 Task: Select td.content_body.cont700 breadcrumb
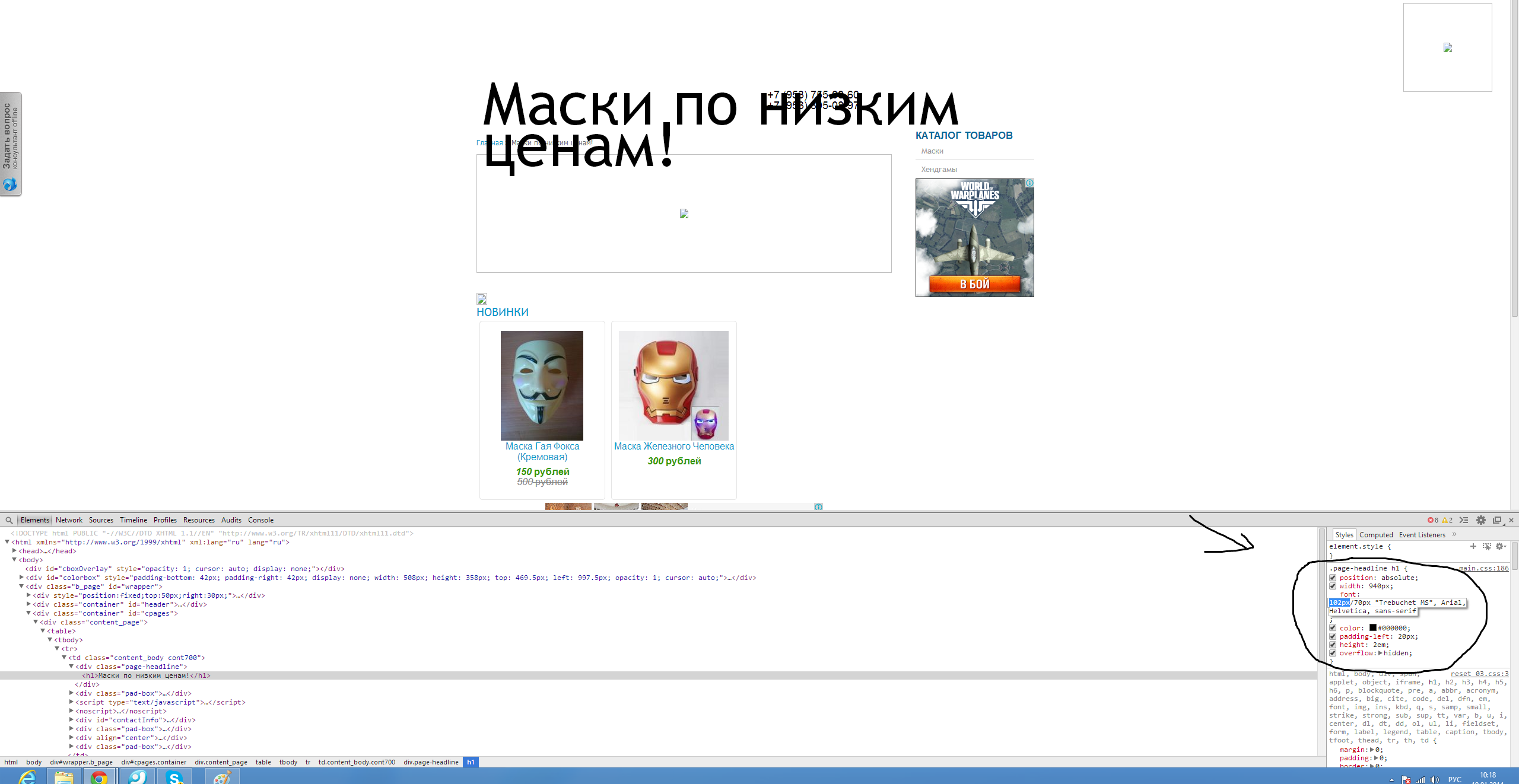(357, 762)
